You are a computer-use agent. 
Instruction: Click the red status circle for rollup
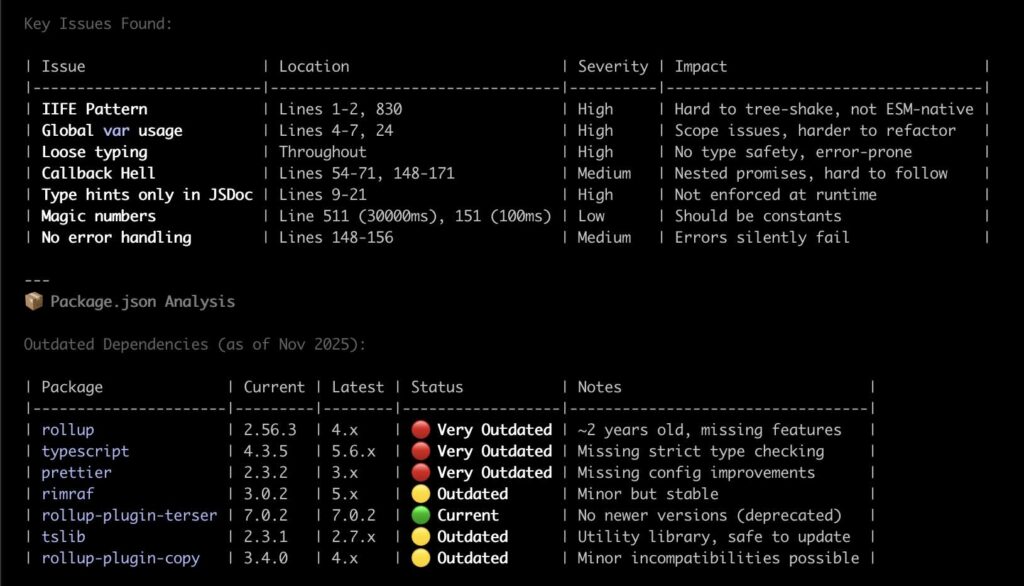point(420,430)
